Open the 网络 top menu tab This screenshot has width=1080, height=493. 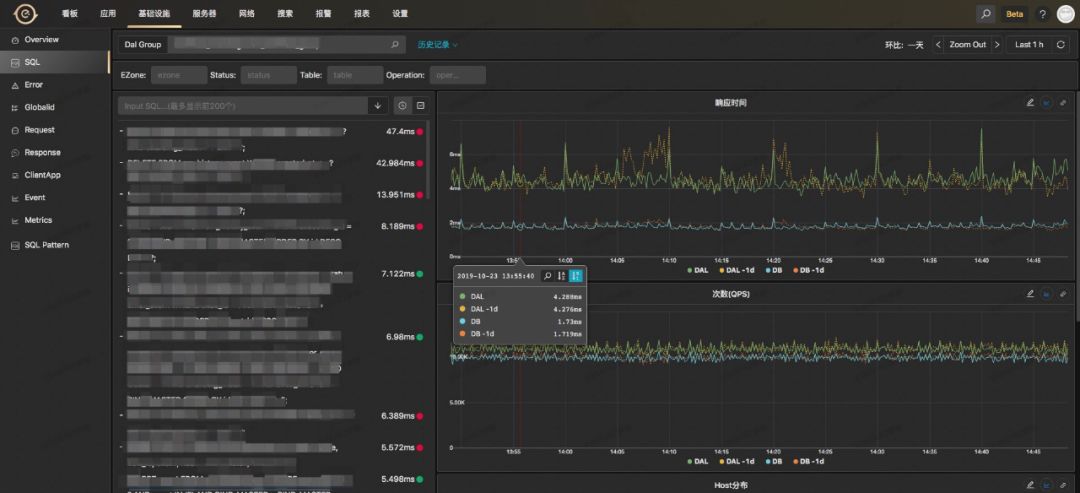point(247,14)
